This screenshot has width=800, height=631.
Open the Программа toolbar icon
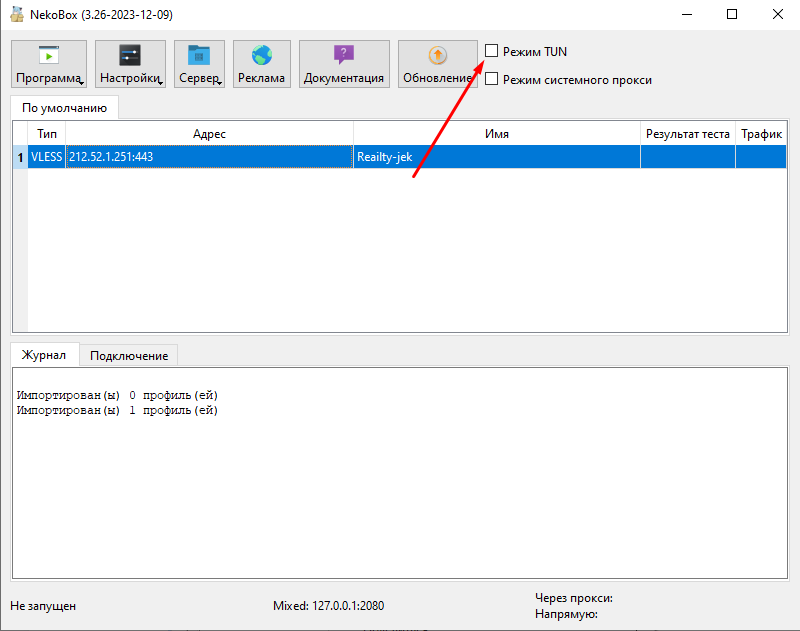coord(48,56)
